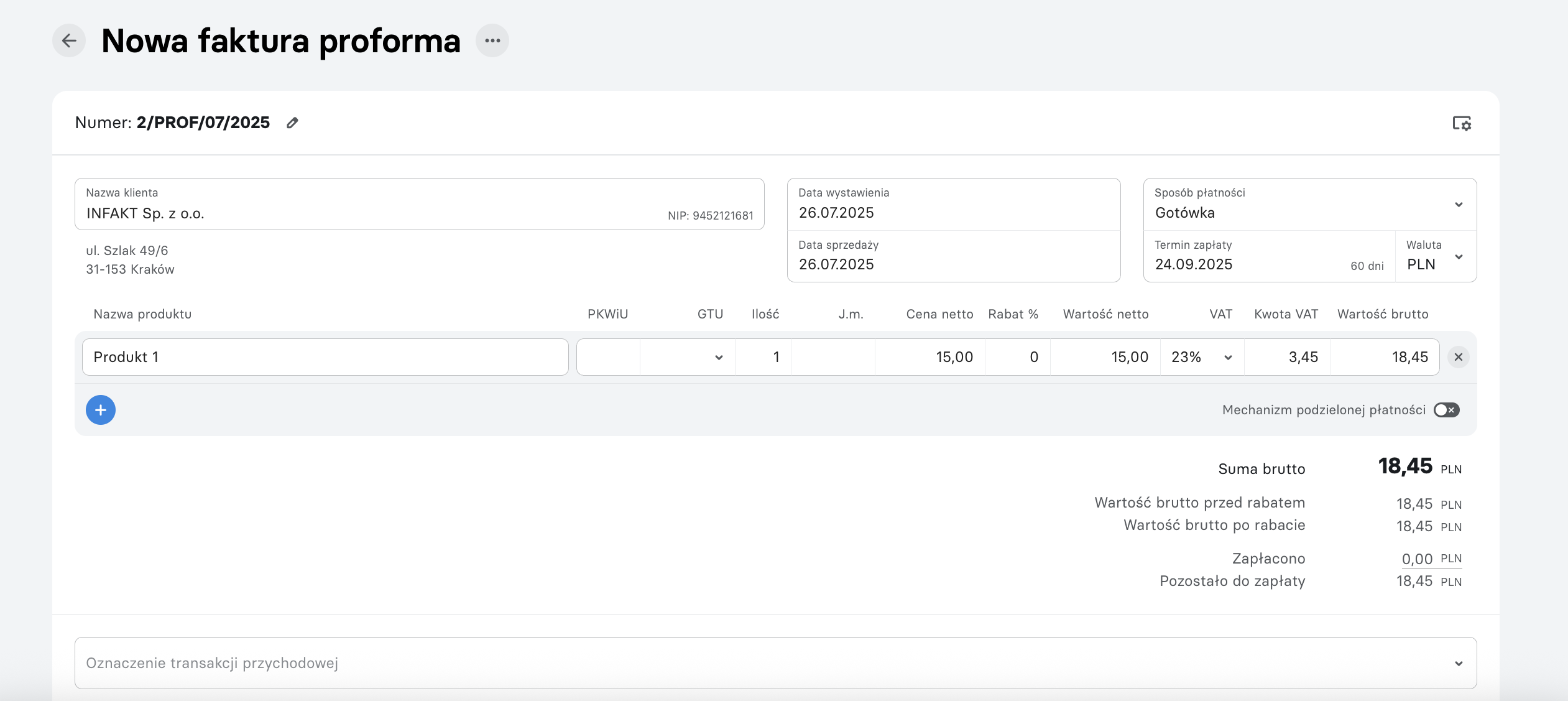The image size is (1568, 701).
Task: Click the ul. Szlak 49/6 address
Action: coord(127,251)
